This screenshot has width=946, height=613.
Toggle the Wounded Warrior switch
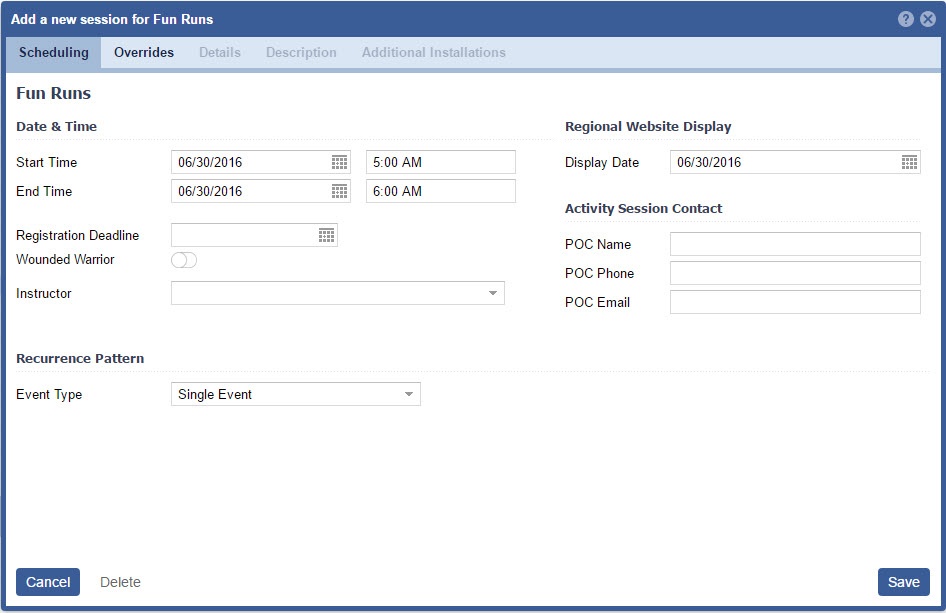(x=184, y=260)
